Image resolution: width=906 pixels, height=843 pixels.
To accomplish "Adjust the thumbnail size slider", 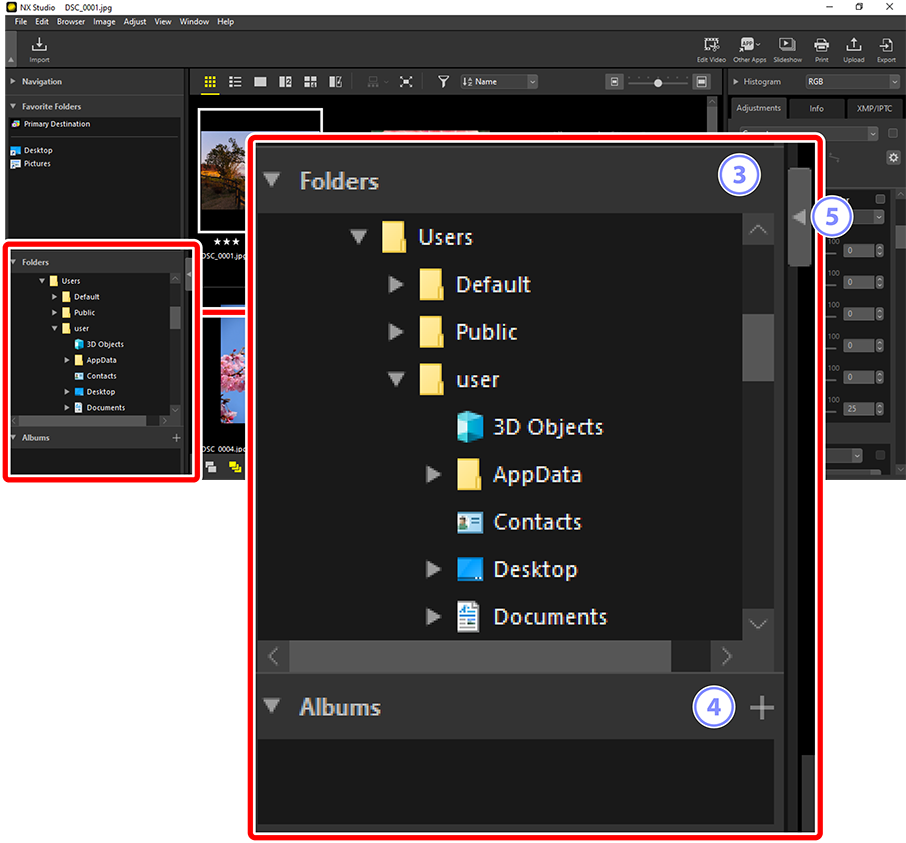I will click(657, 82).
